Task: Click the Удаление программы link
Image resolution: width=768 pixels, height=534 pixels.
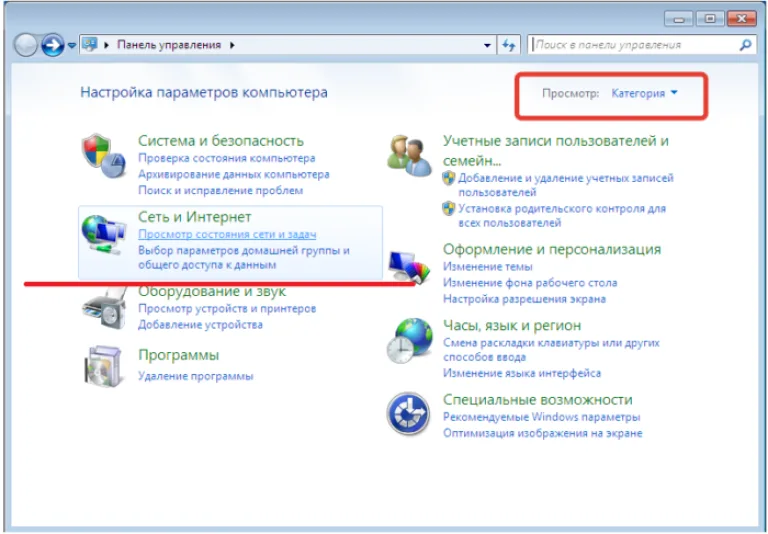Action: tap(195, 376)
